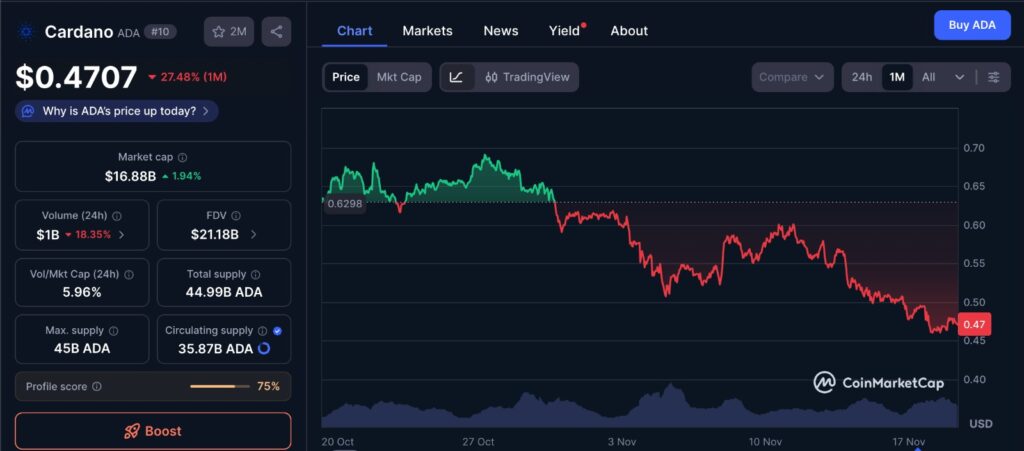Screen dimensions: 1024x451
Task: Click the 27 Oct date axis label
Action: click(x=478, y=442)
